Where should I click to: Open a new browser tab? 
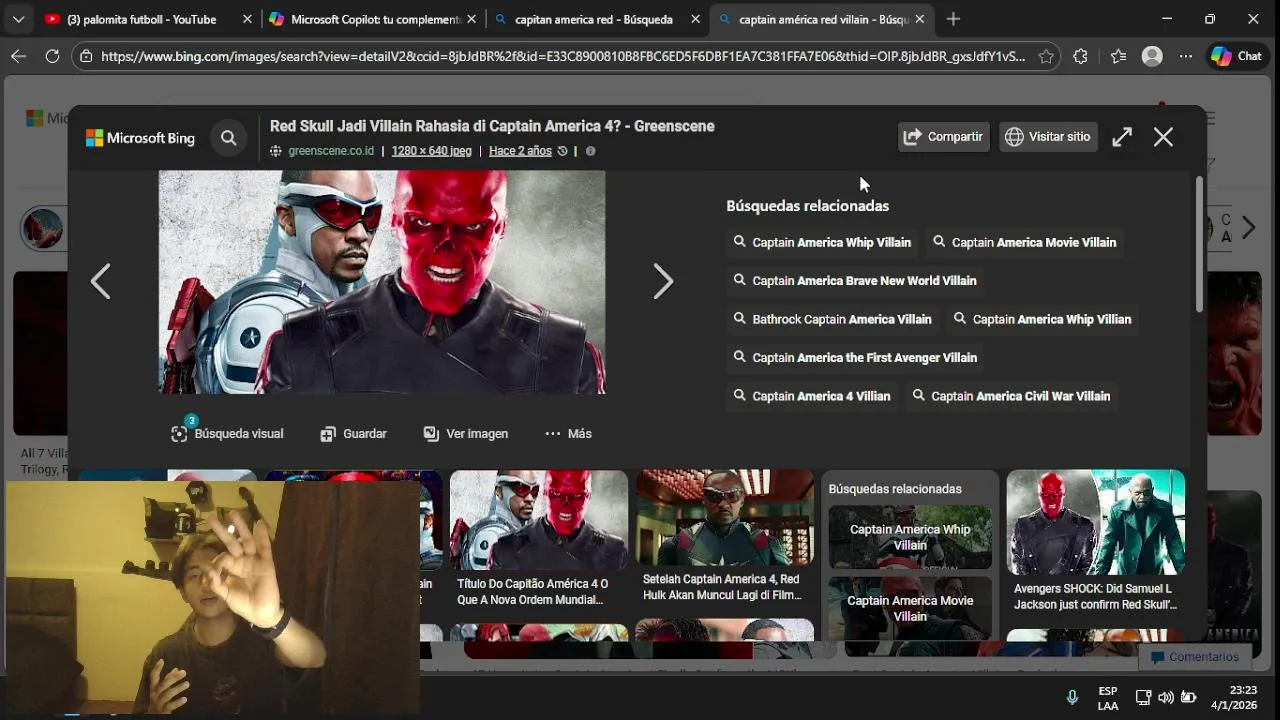click(x=953, y=19)
